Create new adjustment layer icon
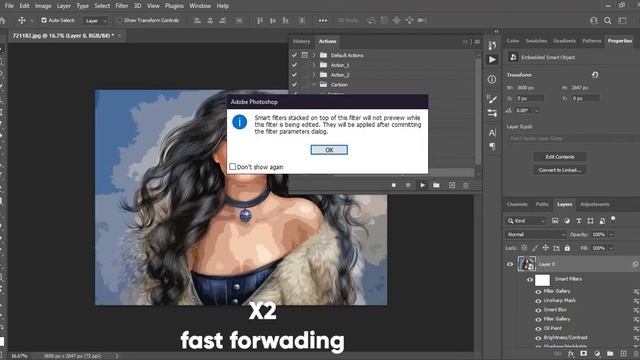Screen dimensions: 640x360 coord(597,354)
